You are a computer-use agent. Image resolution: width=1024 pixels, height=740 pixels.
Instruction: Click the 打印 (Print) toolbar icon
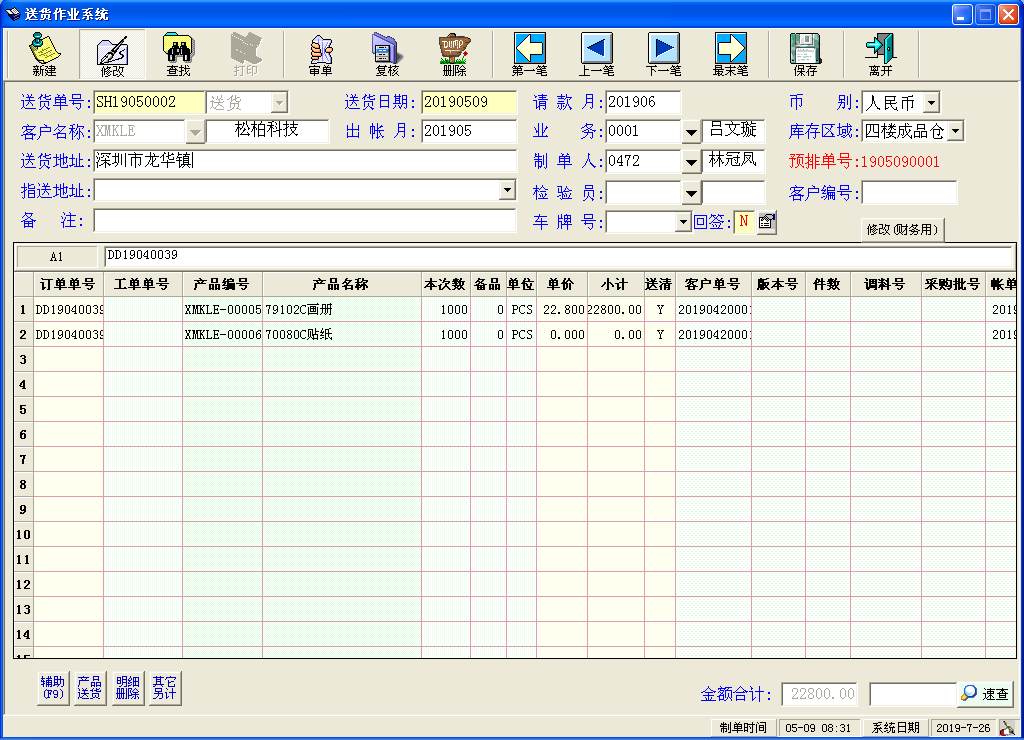pos(246,54)
